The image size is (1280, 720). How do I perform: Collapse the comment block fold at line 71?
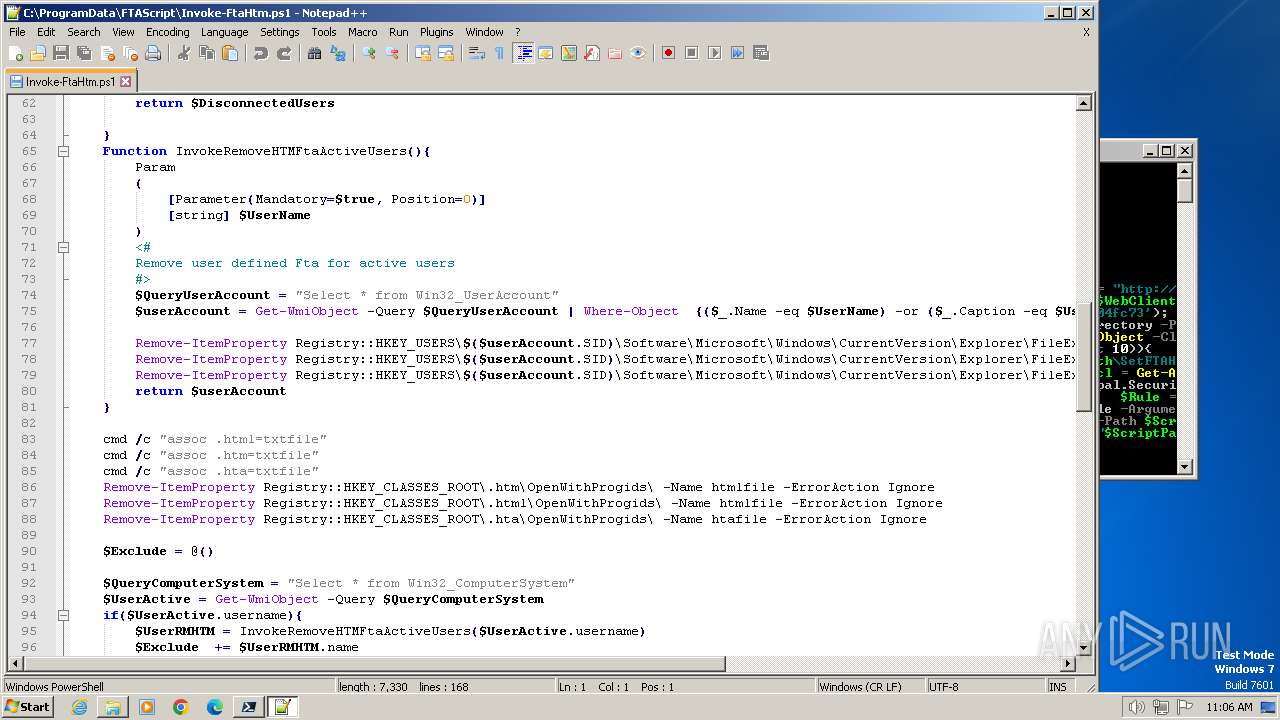point(63,247)
